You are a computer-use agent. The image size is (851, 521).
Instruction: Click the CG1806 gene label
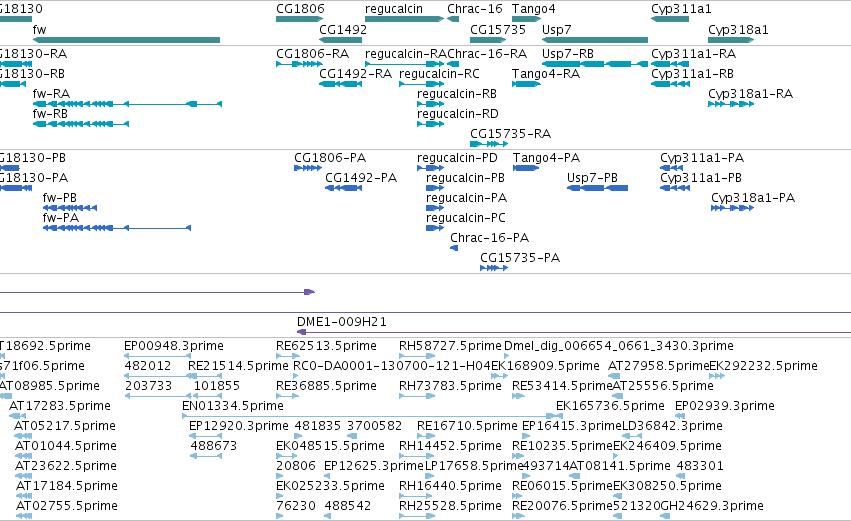point(300,9)
